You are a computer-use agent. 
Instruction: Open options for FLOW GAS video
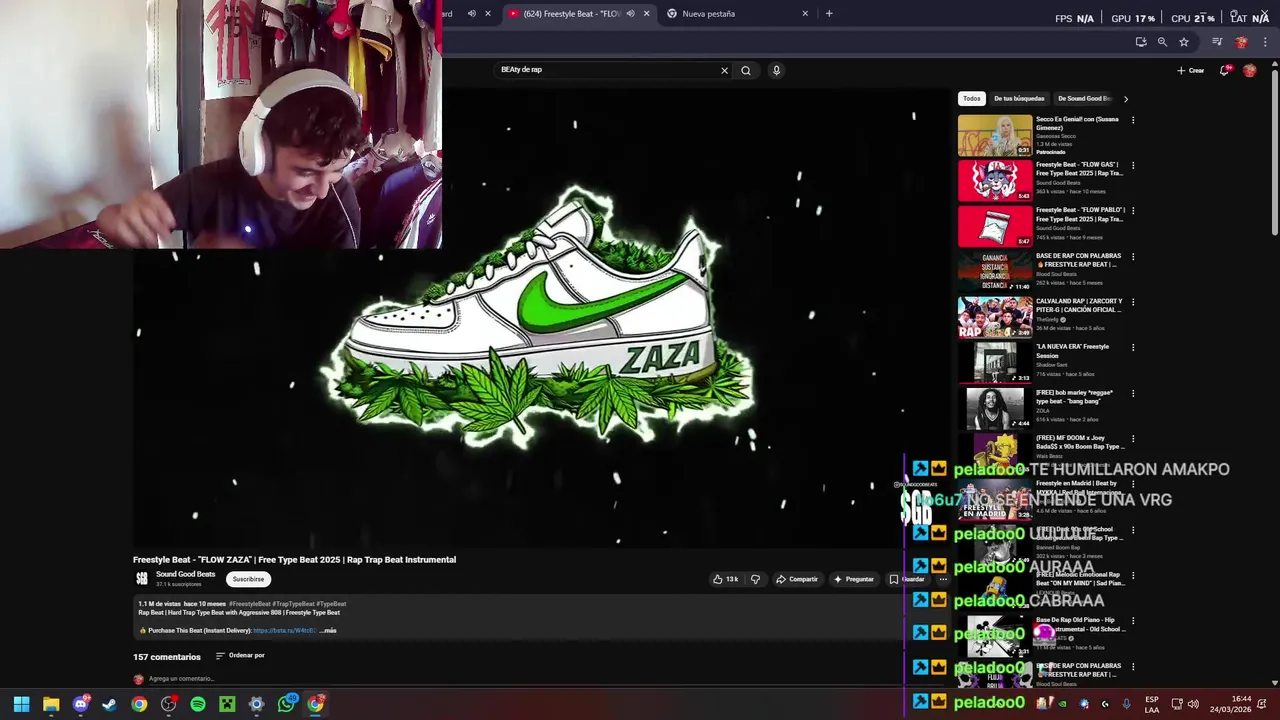1133,165
